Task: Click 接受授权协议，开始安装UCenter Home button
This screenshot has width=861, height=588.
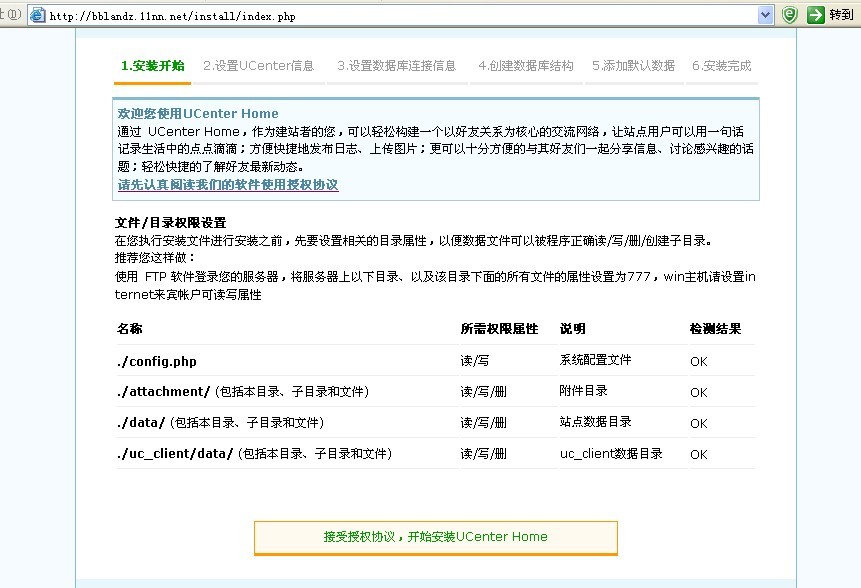Action: 435,537
